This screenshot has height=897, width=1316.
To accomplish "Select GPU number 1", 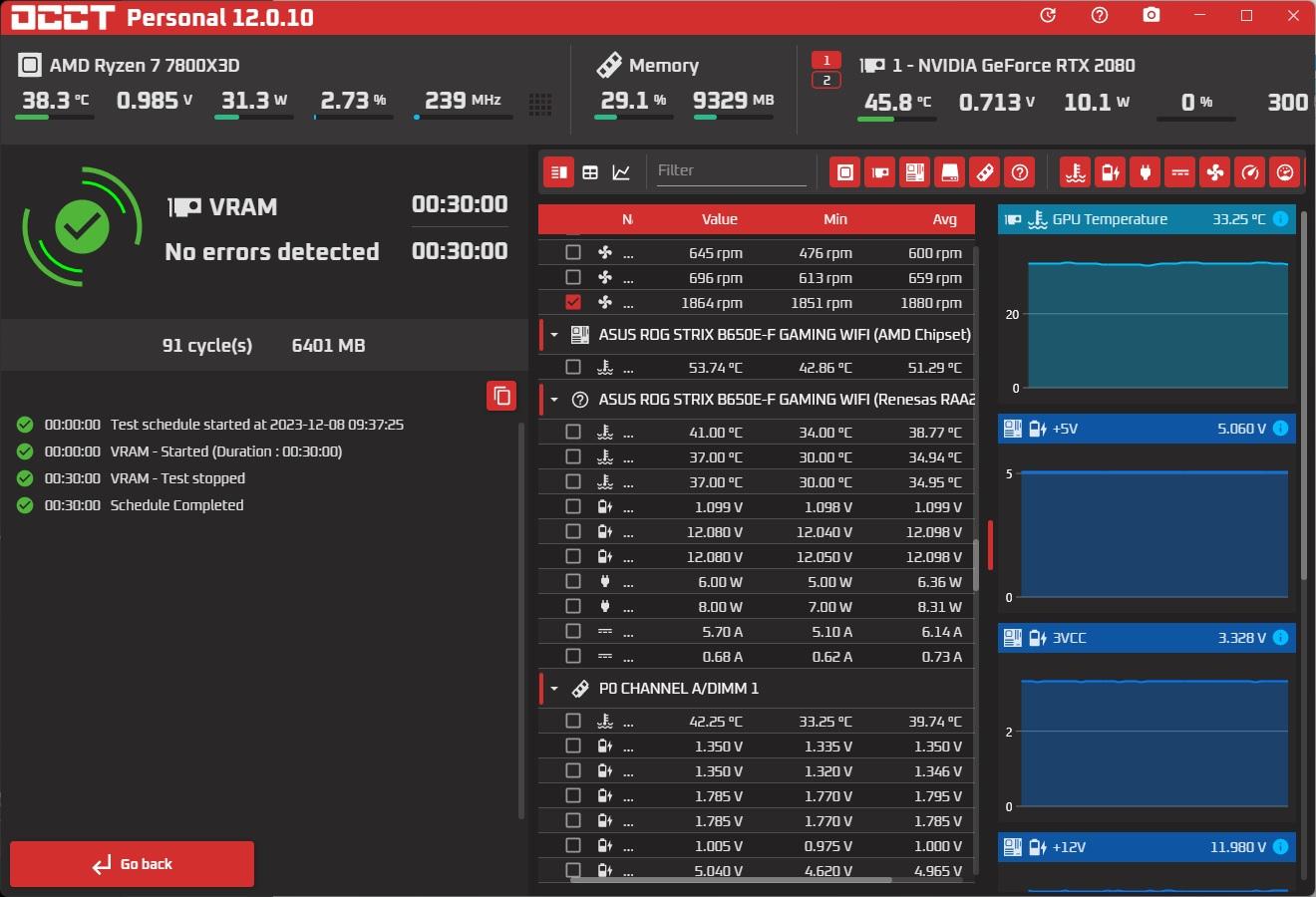I will [826, 60].
